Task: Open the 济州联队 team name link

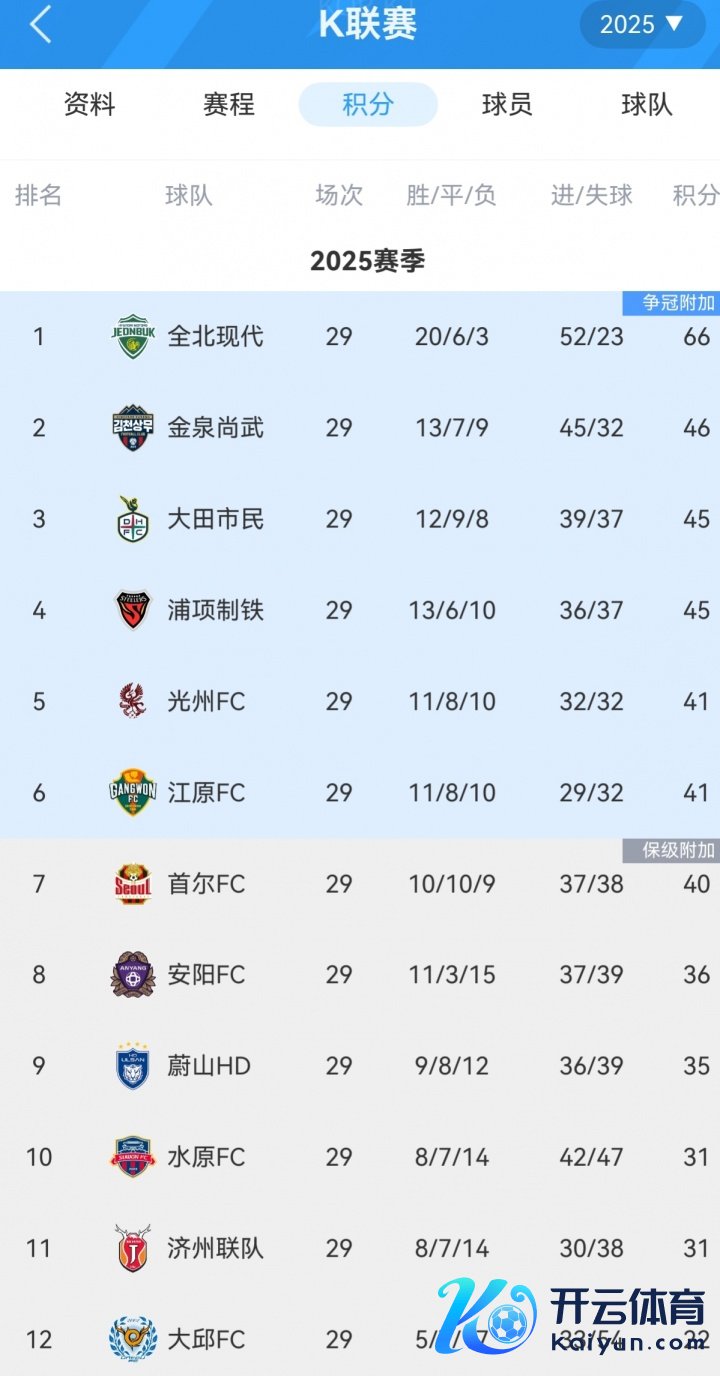Action: (215, 1248)
